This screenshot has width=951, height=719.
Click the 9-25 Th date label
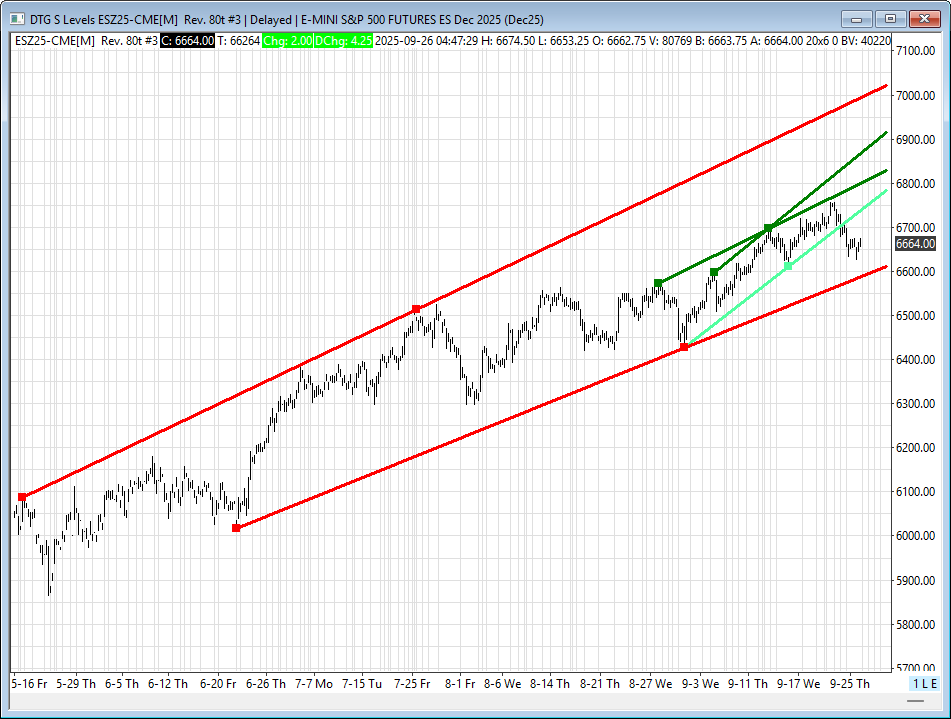(850, 684)
